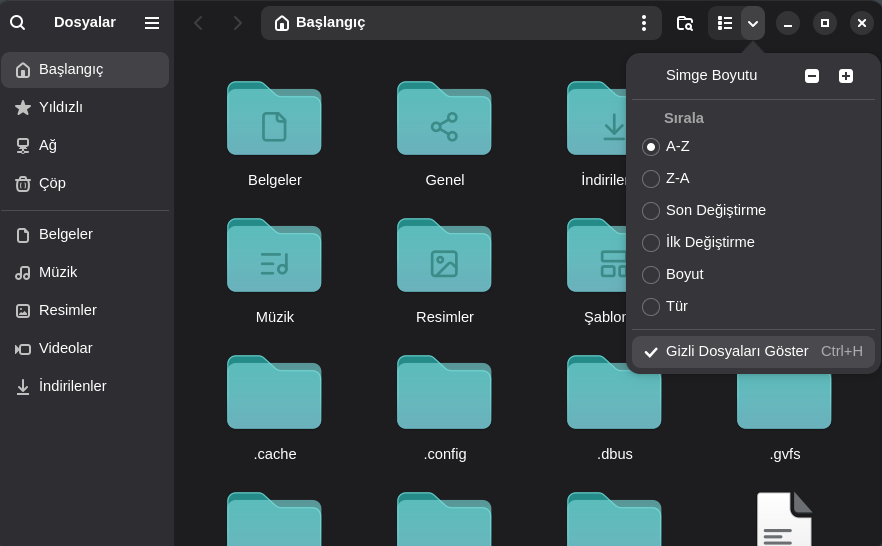Collapse the view options dropdown arrow

coord(753,23)
